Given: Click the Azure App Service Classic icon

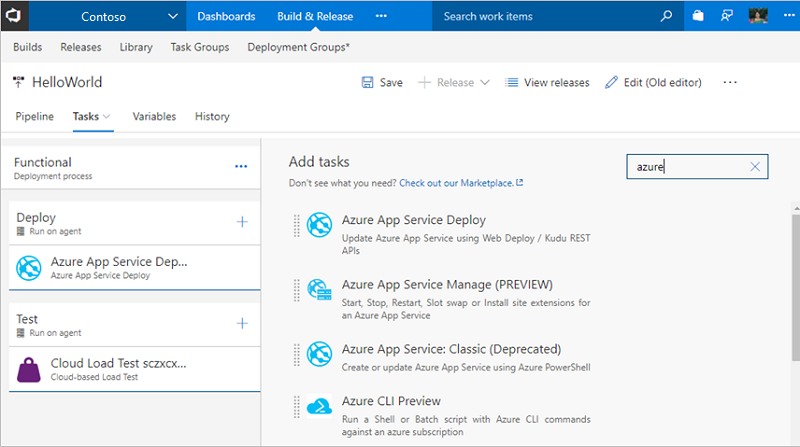Looking at the screenshot, I should (x=319, y=354).
